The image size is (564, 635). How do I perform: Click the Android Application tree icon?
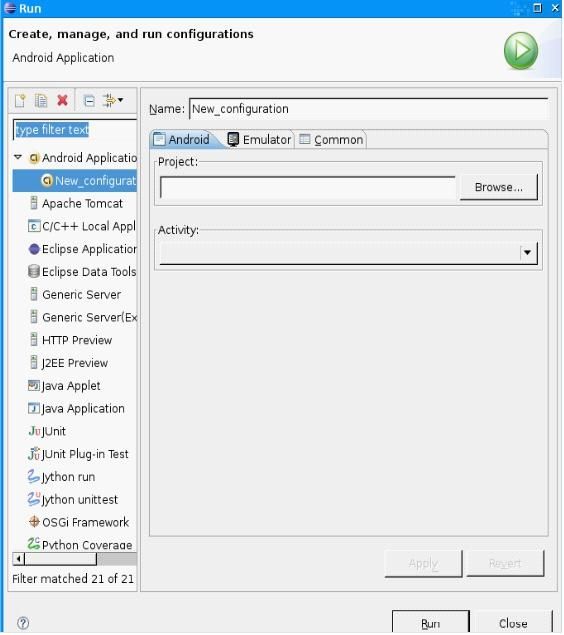(x=34, y=158)
